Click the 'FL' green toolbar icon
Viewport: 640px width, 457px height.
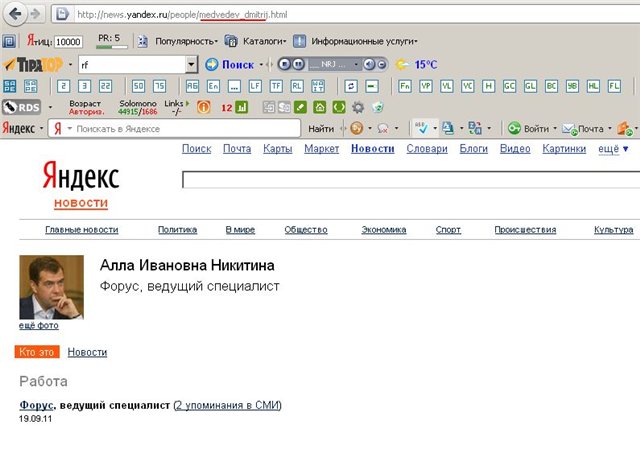[x=614, y=86]
